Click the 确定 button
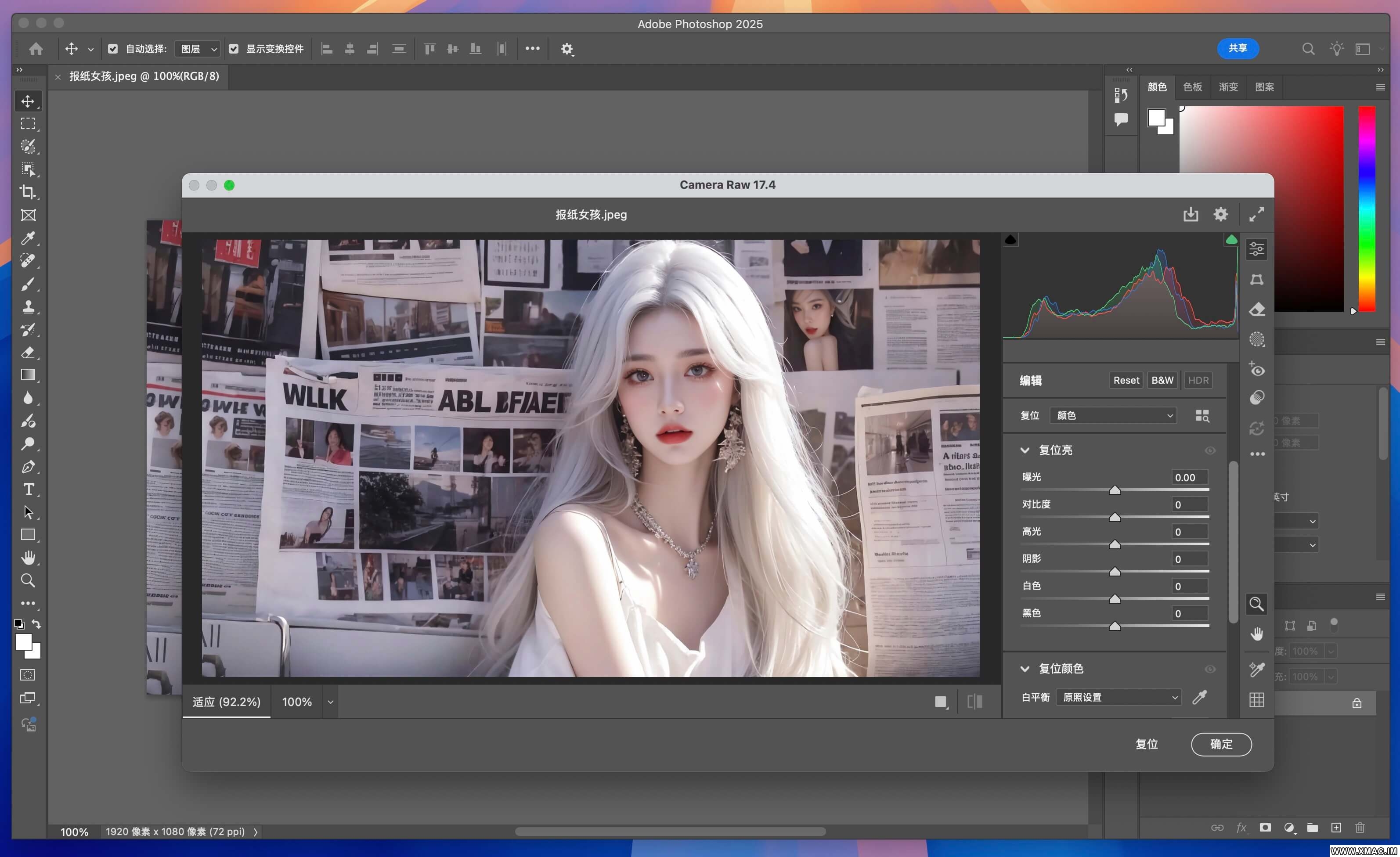The height and width of the screenshot is (857, 1400). point(1221,744)
